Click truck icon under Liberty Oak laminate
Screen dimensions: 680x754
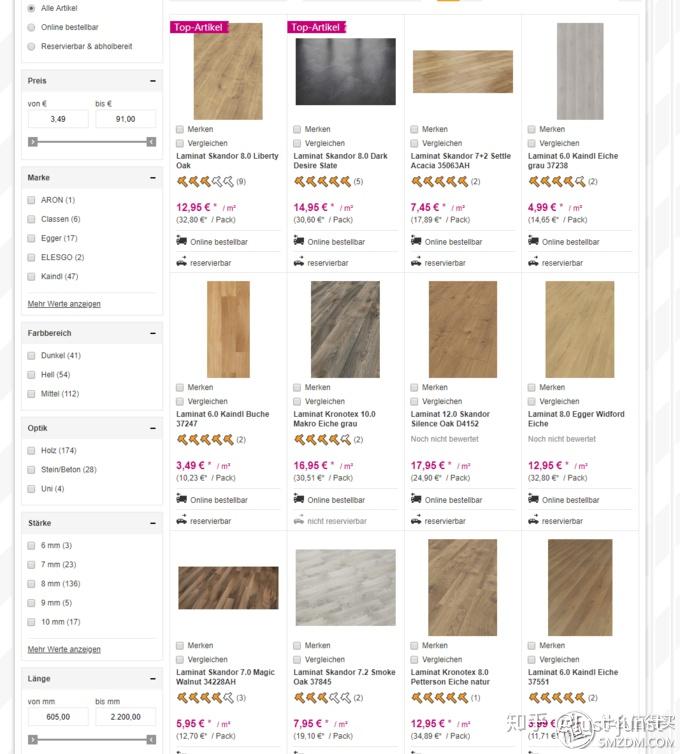[181, 240]
